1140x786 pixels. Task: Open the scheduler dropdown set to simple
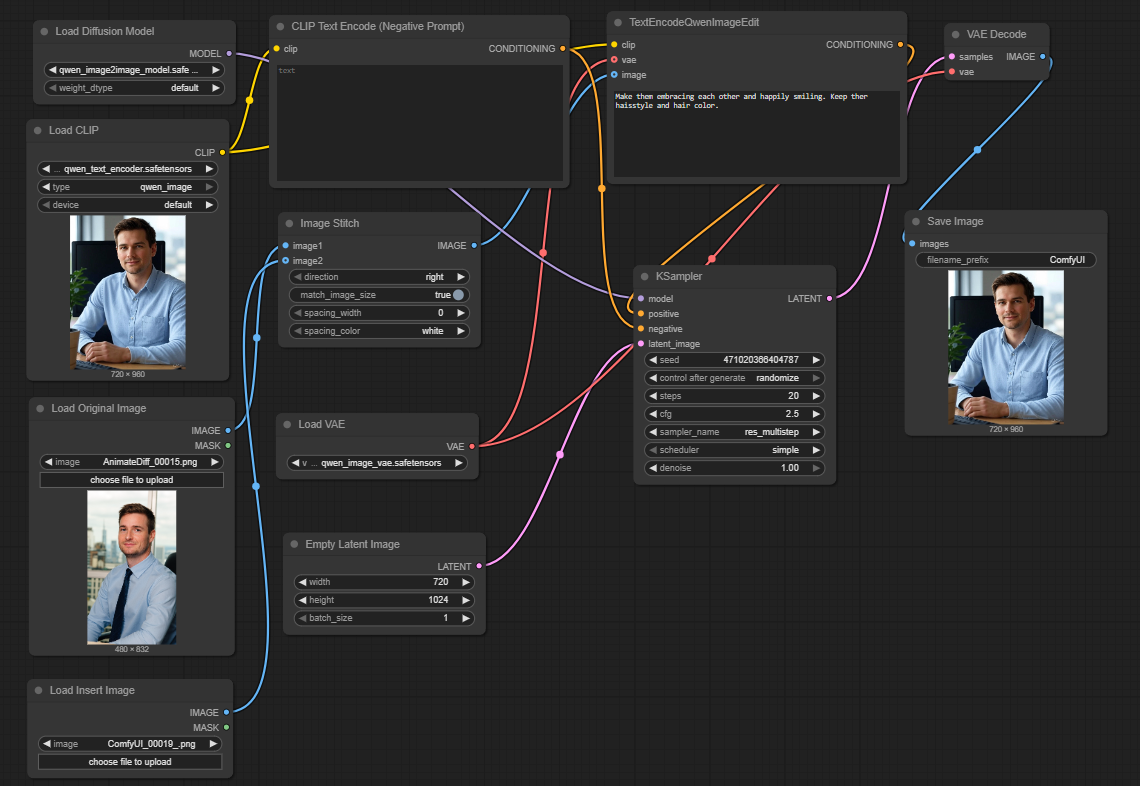(734, 451)
